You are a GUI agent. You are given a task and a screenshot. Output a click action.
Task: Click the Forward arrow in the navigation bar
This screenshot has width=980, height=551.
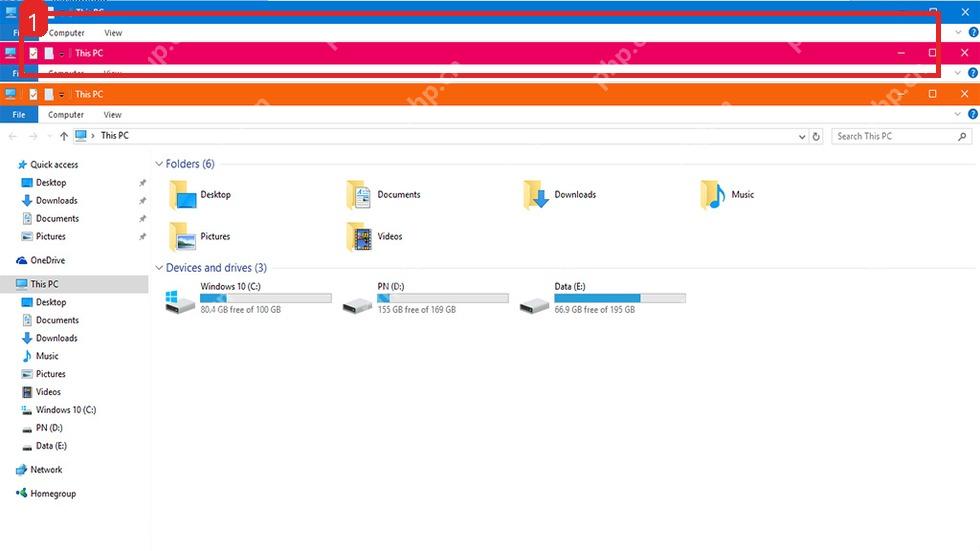[x=33, y=136]
